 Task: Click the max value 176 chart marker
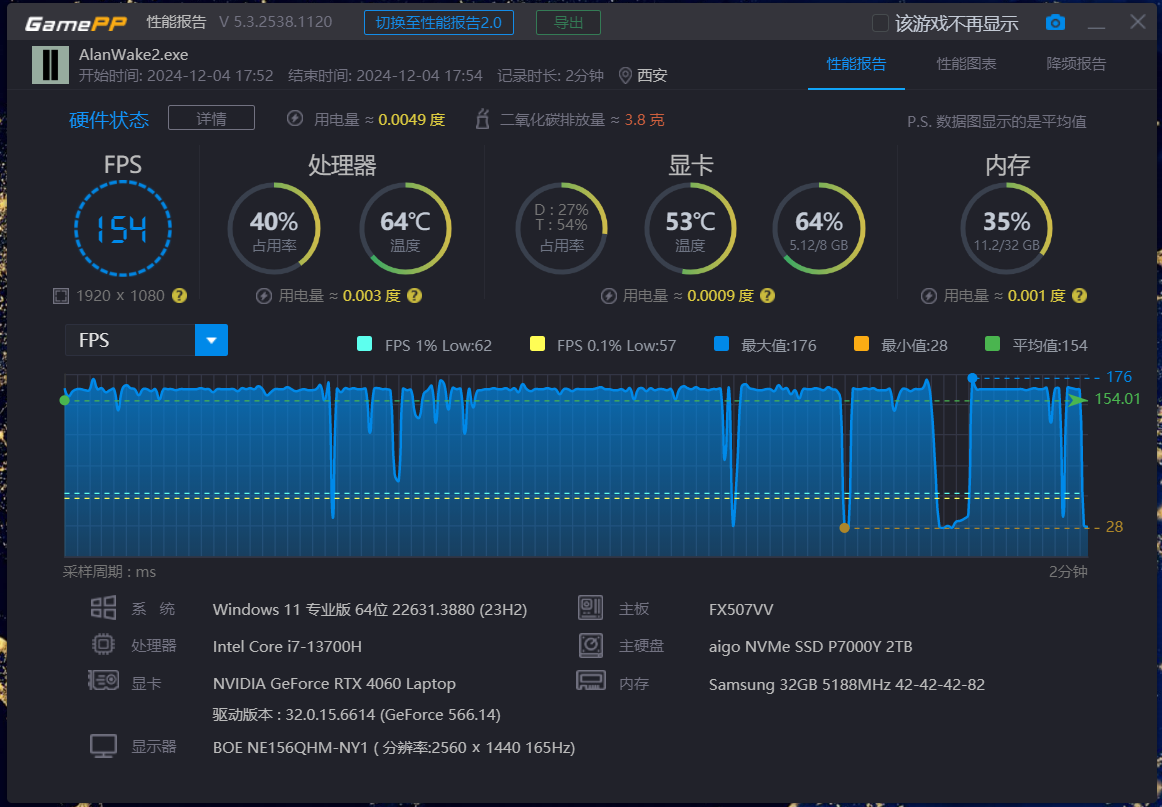point(972,378)
